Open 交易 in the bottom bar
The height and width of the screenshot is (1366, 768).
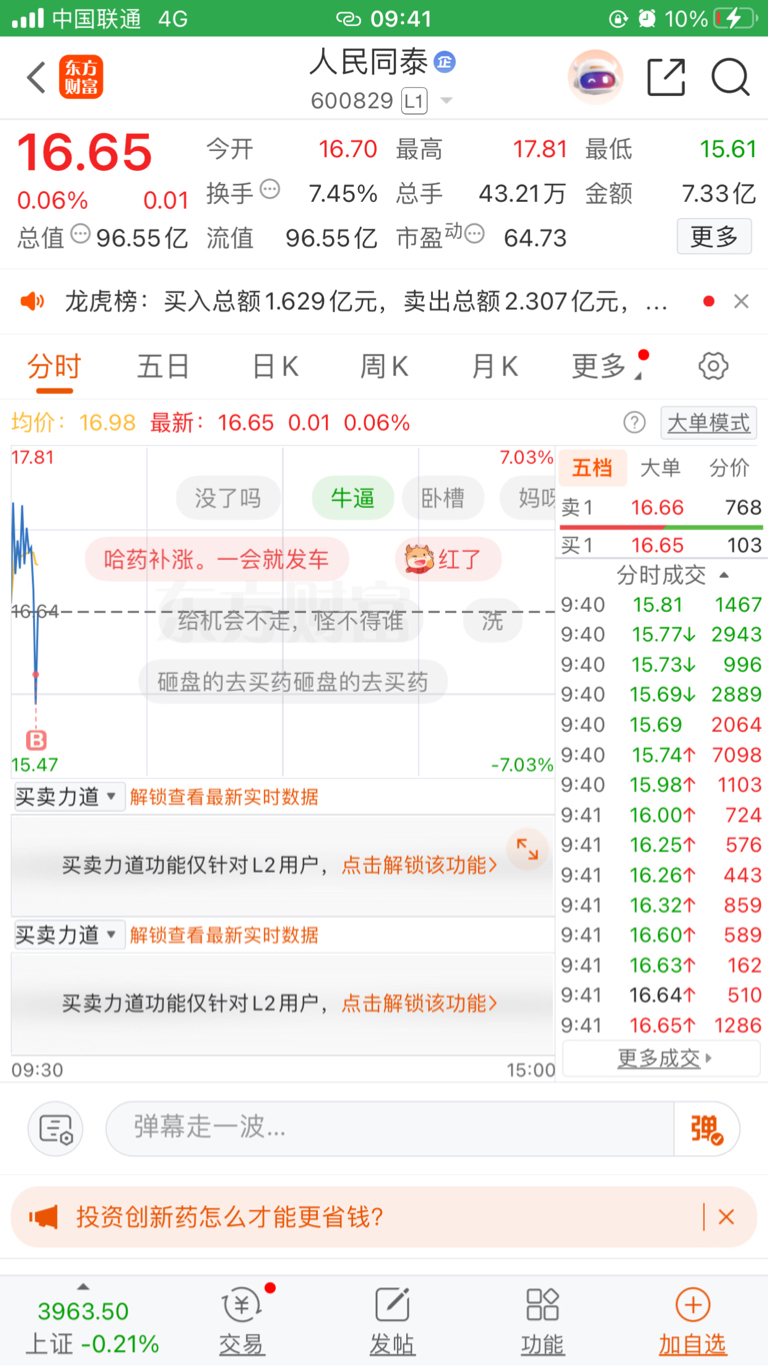[x=242, y=1321]
